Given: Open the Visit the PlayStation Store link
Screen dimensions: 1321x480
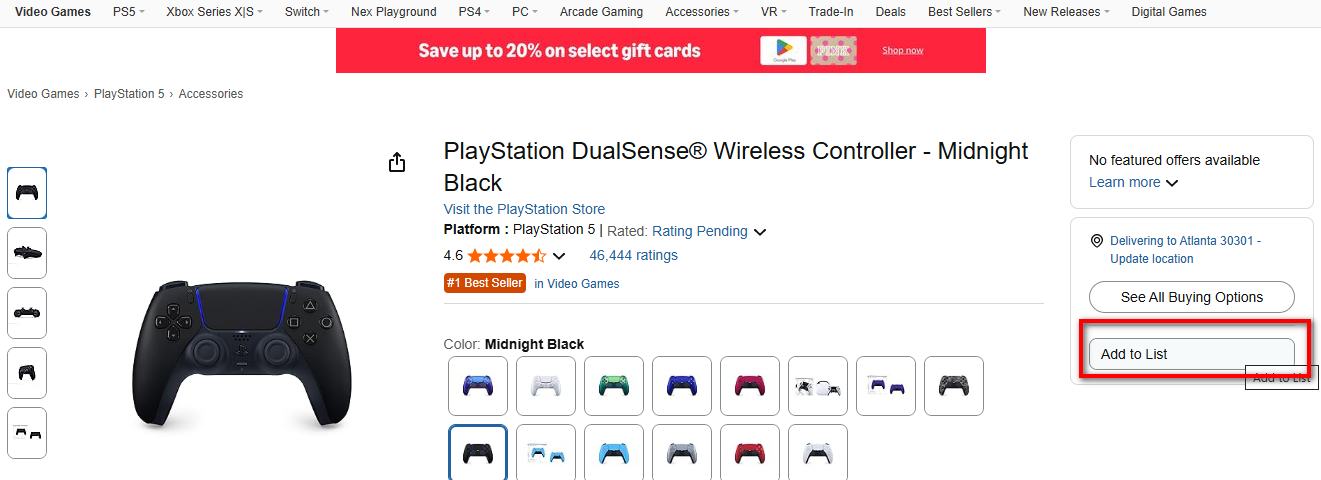Looking at the screenshot, I should (524, 209).
